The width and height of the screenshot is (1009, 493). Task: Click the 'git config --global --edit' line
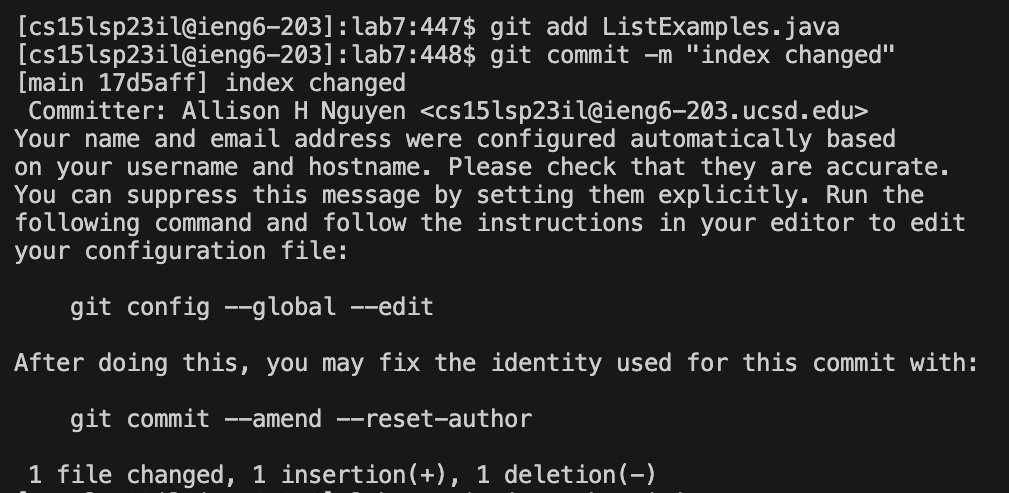click(x=252, y=307)
